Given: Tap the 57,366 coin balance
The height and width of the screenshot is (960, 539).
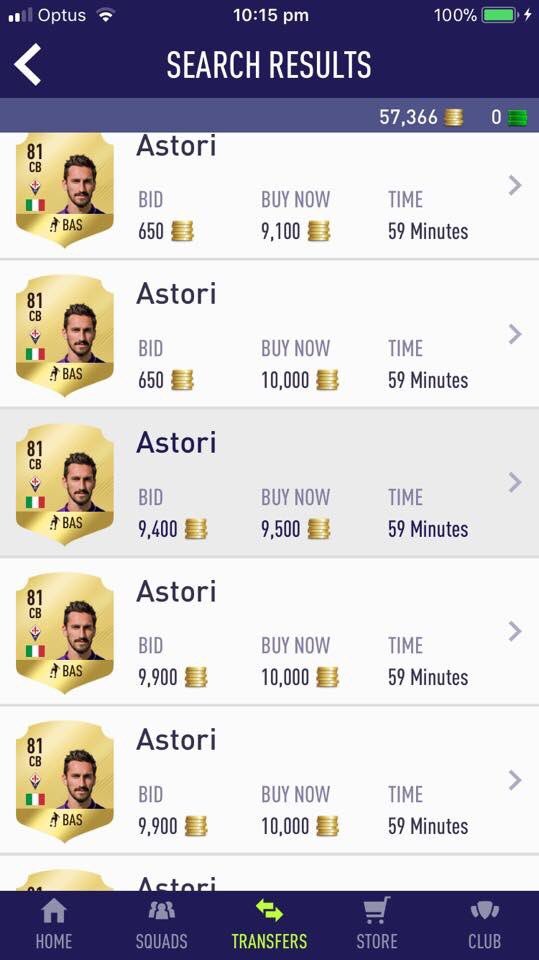Looking at the screenshot, I should click(409, 117).
